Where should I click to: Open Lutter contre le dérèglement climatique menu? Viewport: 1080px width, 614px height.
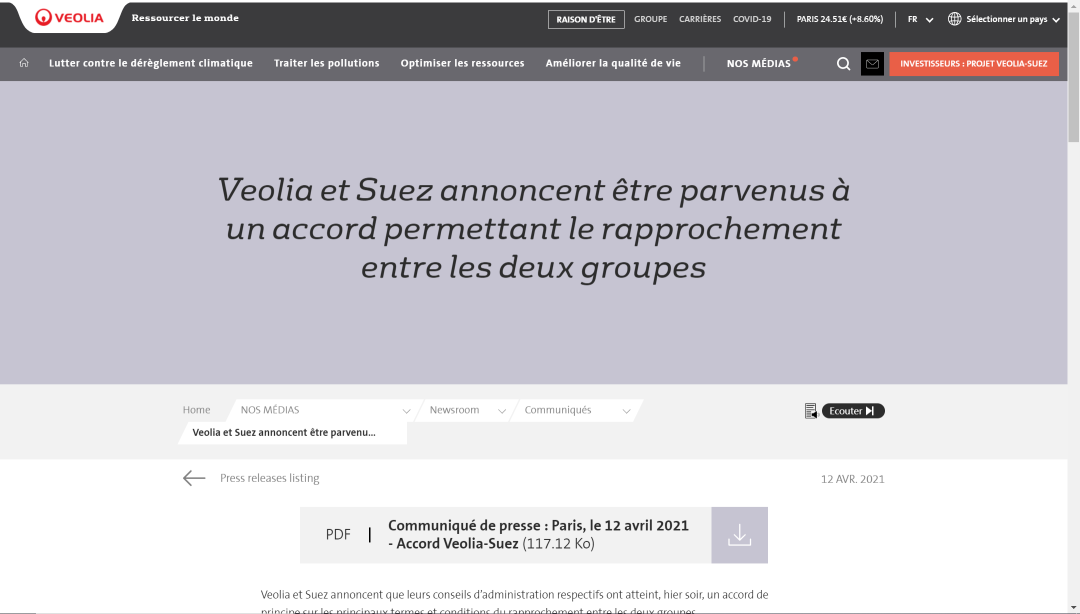[150, 63]
